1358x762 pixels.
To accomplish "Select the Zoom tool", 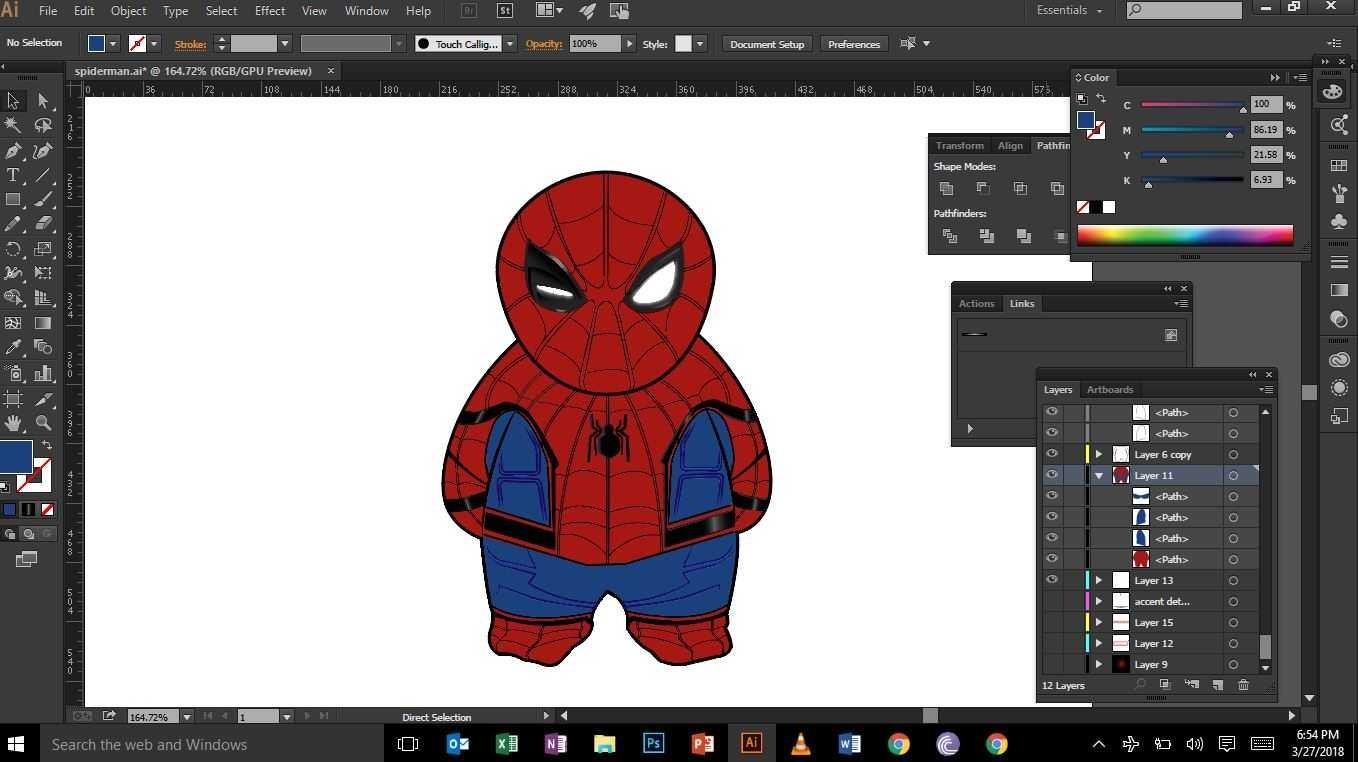I will (x=43, y=423).
